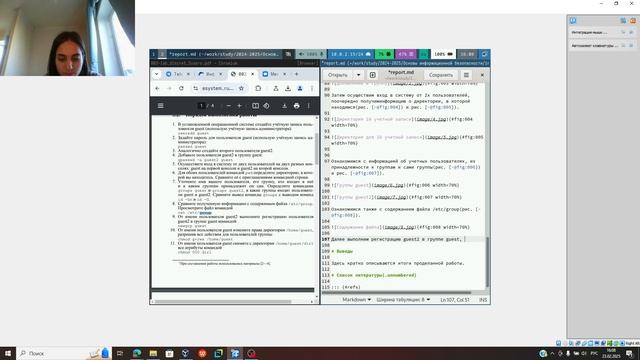Zoom out PDF with minus button
The height and width of the screenshot is (360, 640).
click(229, 106)
